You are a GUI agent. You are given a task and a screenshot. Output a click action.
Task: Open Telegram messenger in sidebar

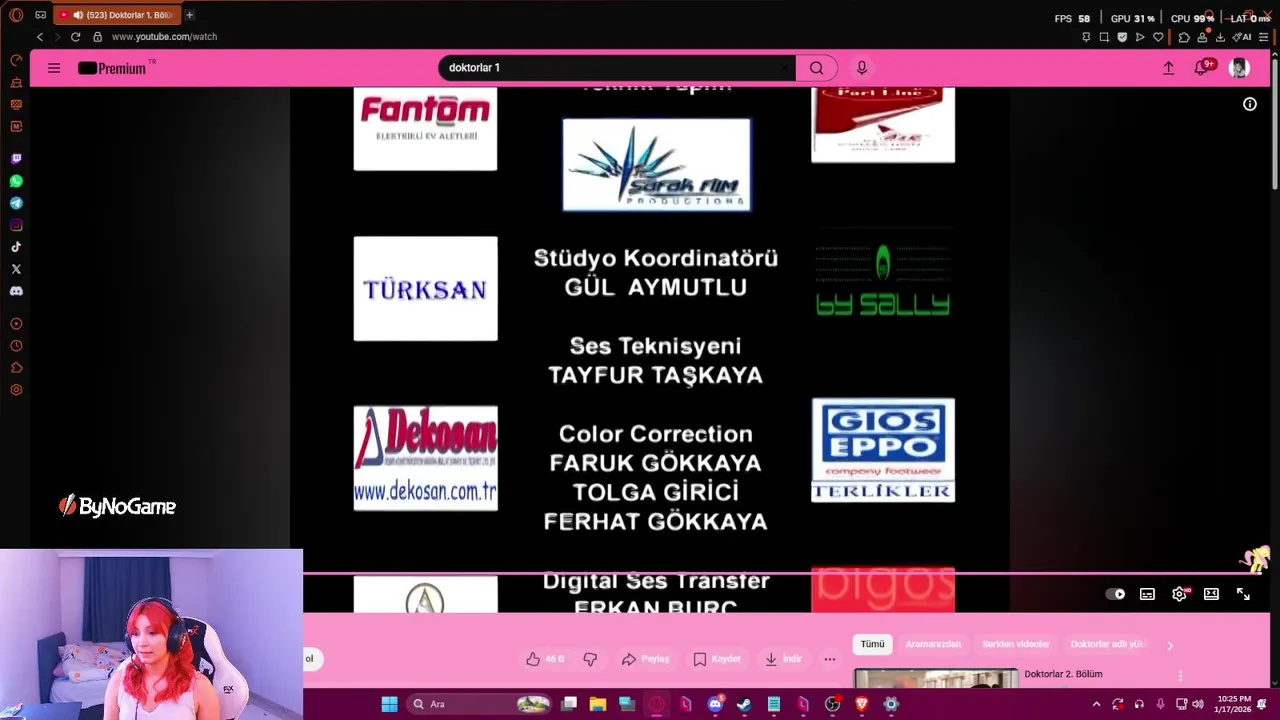(16, 203)
